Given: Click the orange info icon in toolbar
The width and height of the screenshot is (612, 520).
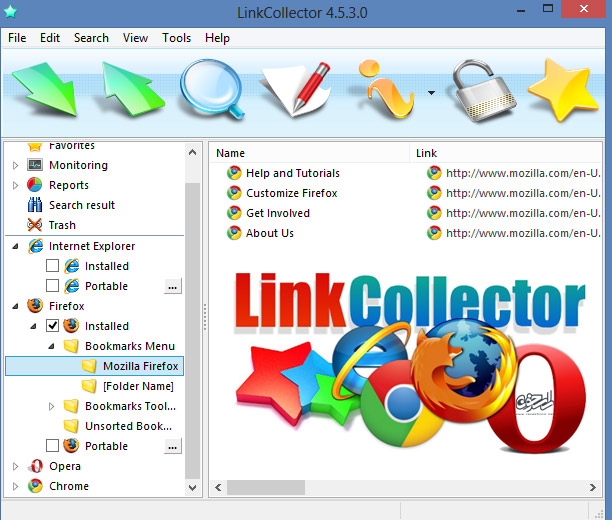Looking at the screenshot, I should 385,89.
